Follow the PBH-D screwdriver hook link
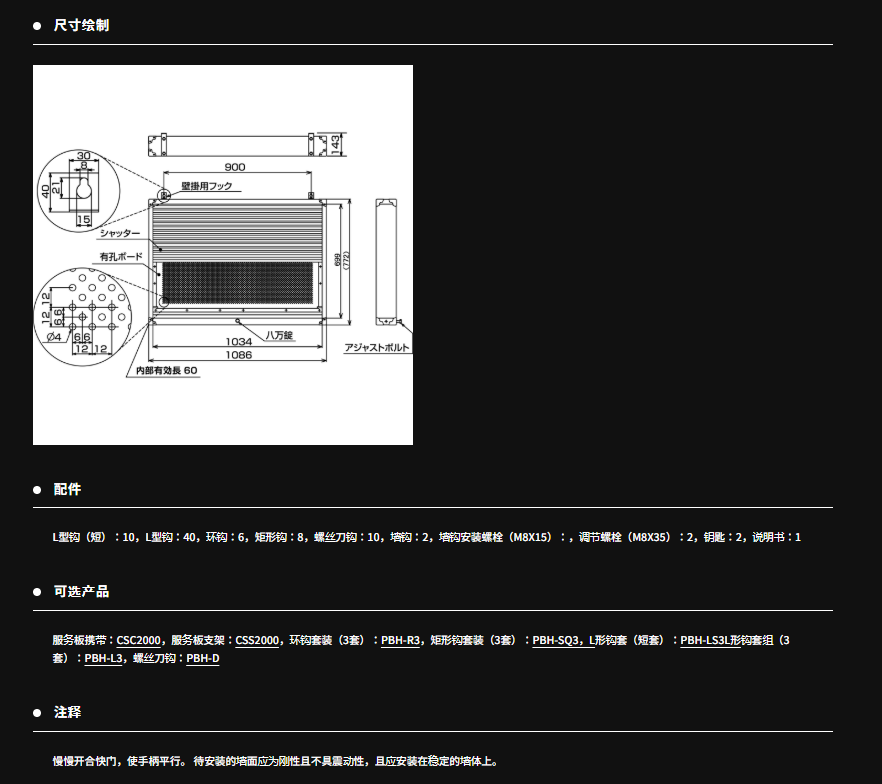882x784 pixels. point(202,659)
